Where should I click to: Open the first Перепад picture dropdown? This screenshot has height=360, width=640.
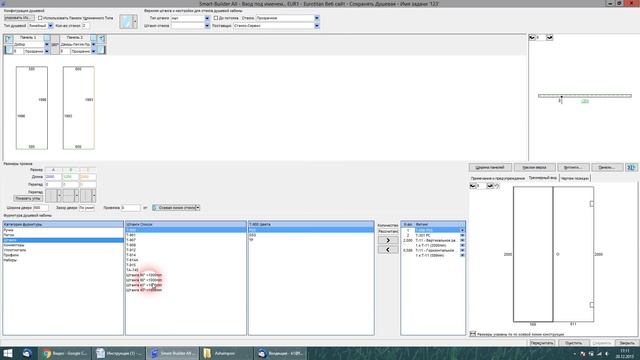(x=60, y=196)
